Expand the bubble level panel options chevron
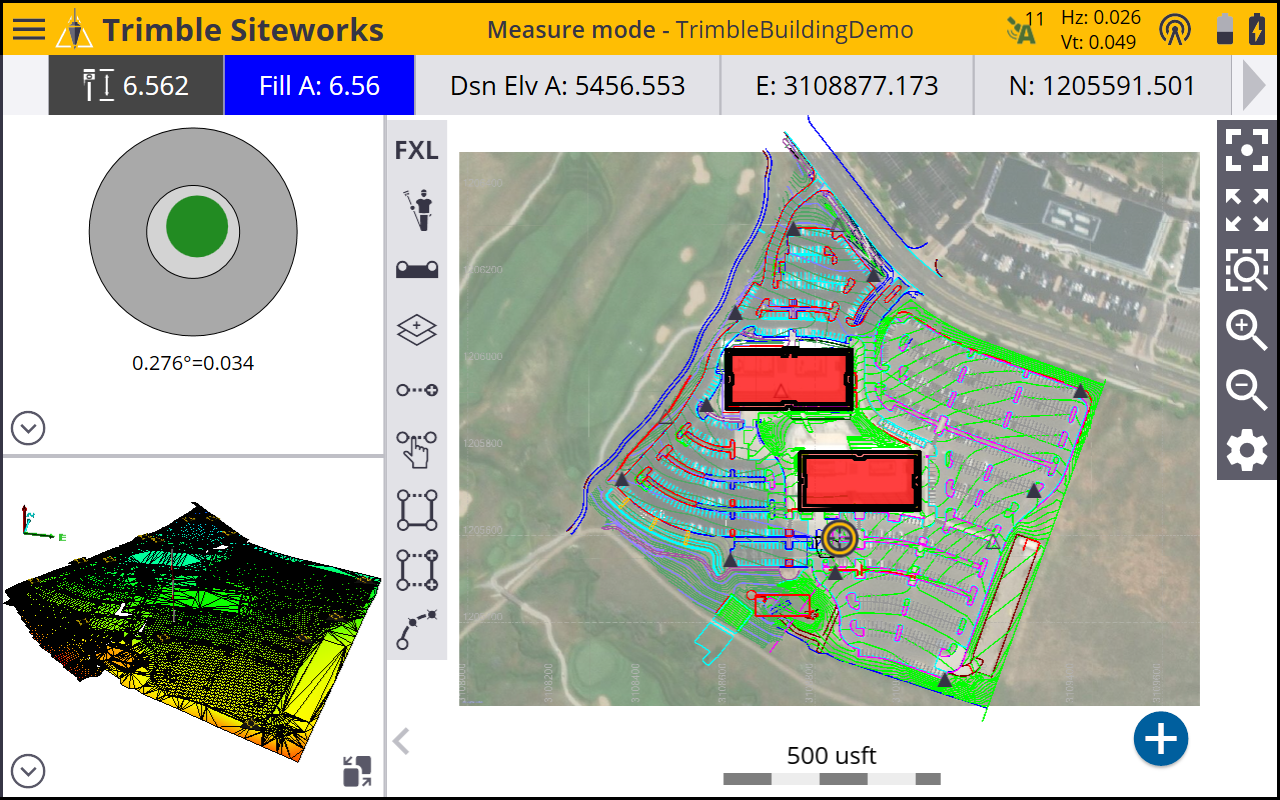1280x800 pixels. pos(28,428)
